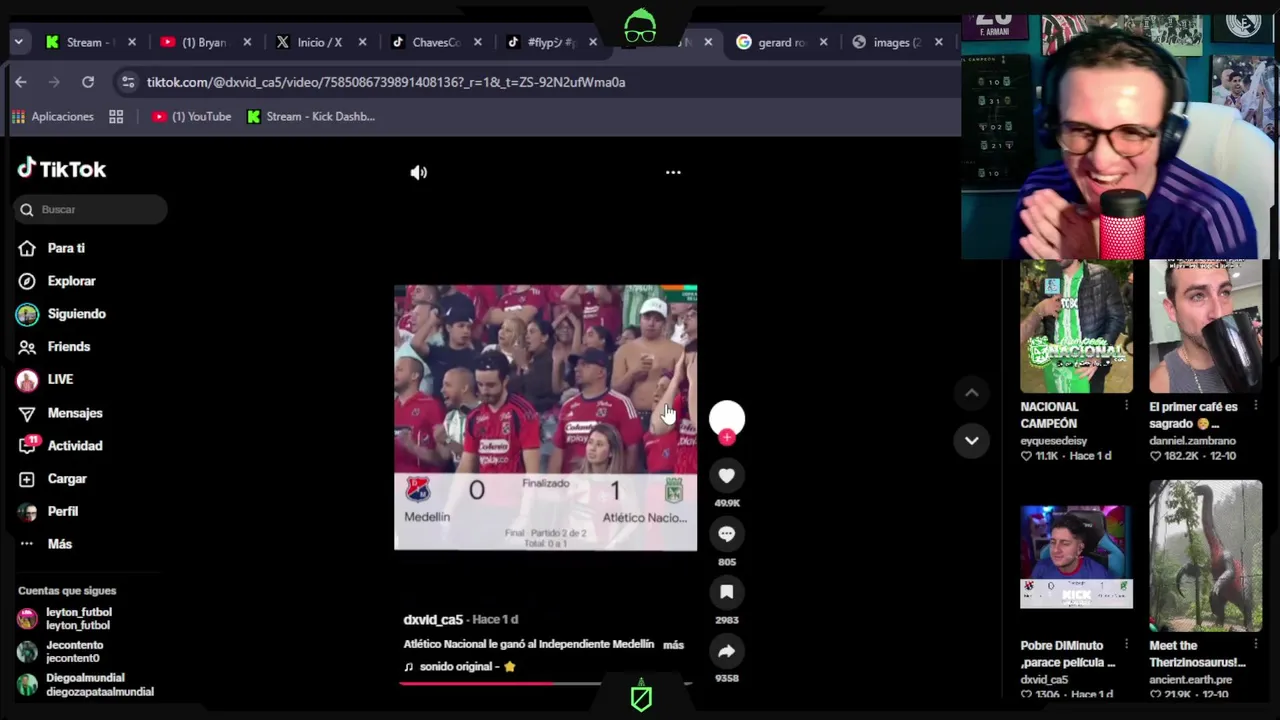Open the comments bubble with 805

tap(727, 534)
